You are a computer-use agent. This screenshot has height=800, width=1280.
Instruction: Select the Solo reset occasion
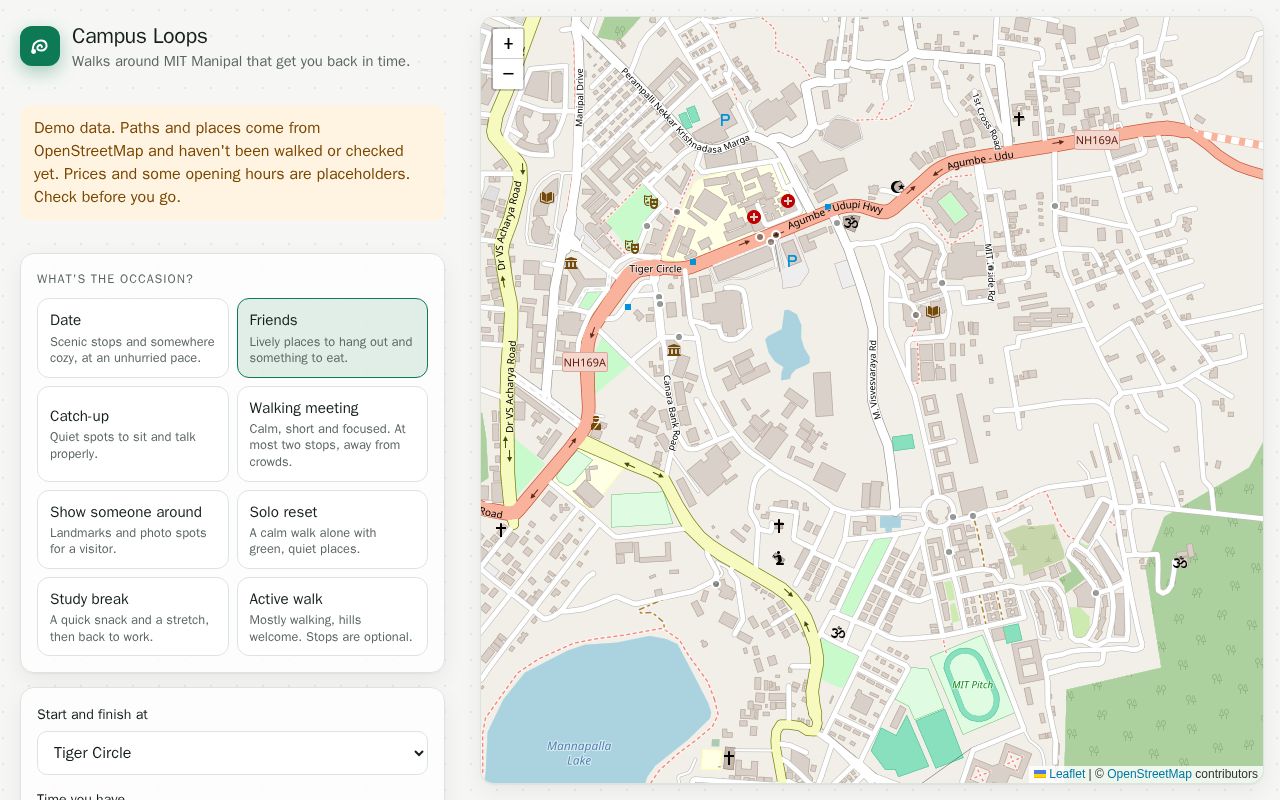coord(332,529)
